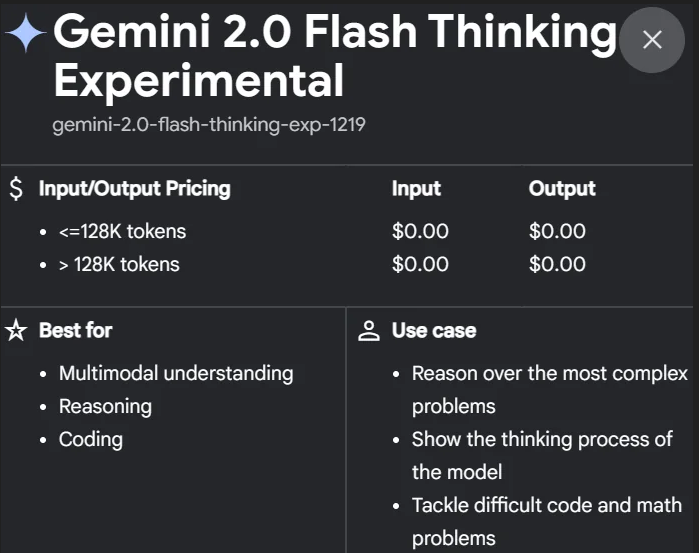This screenshot has width=699, height=553.
Task: Click the model ID gemini-2.0-flash-thinking-exp-1219
Action: 215,126
